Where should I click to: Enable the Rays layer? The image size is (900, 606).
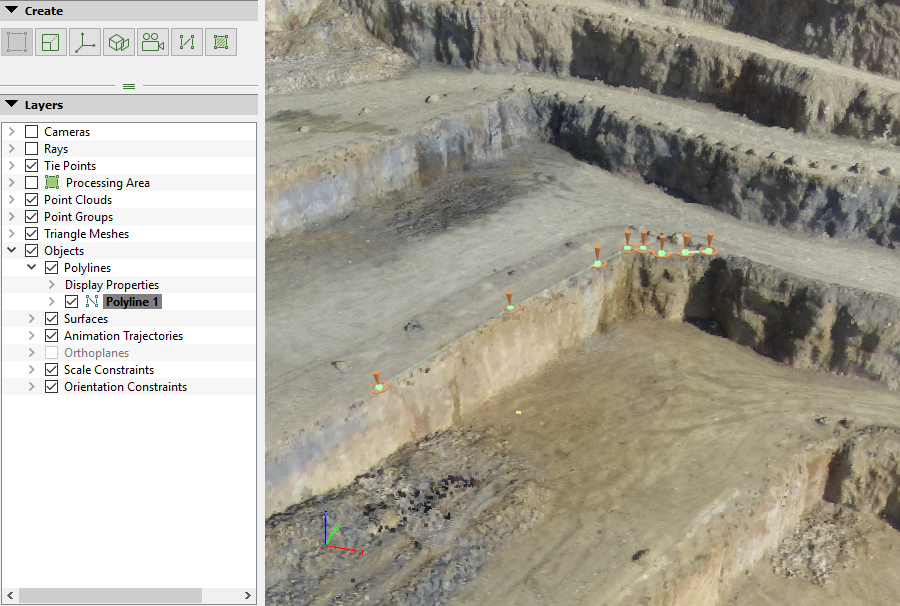[x=31, y=148]
